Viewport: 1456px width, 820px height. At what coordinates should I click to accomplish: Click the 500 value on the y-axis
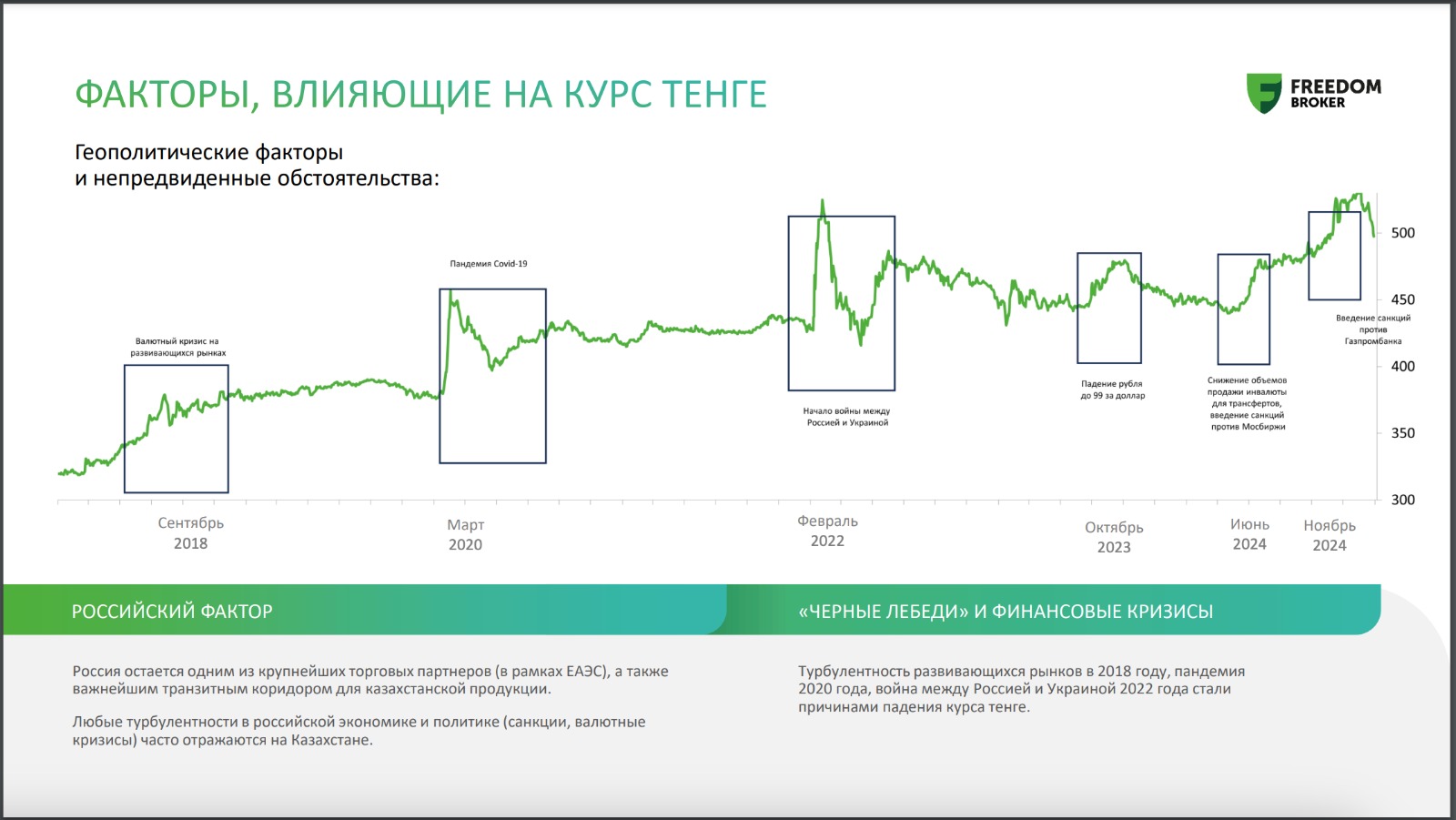pos(1403,233)
